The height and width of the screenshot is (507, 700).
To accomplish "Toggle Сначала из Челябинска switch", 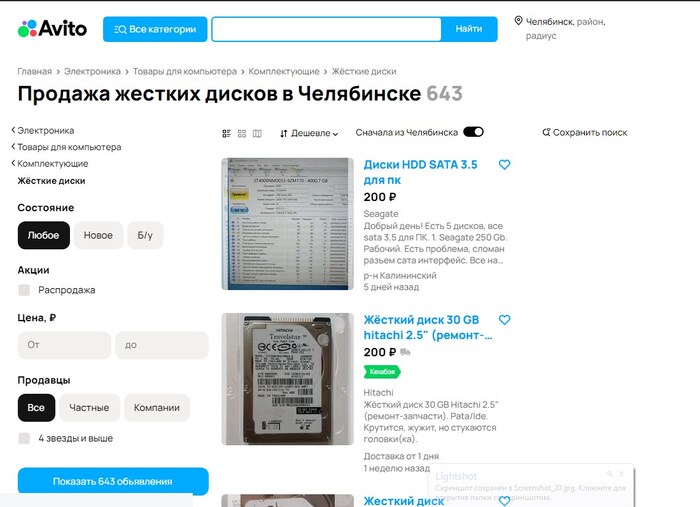I will tap(473, 132).
